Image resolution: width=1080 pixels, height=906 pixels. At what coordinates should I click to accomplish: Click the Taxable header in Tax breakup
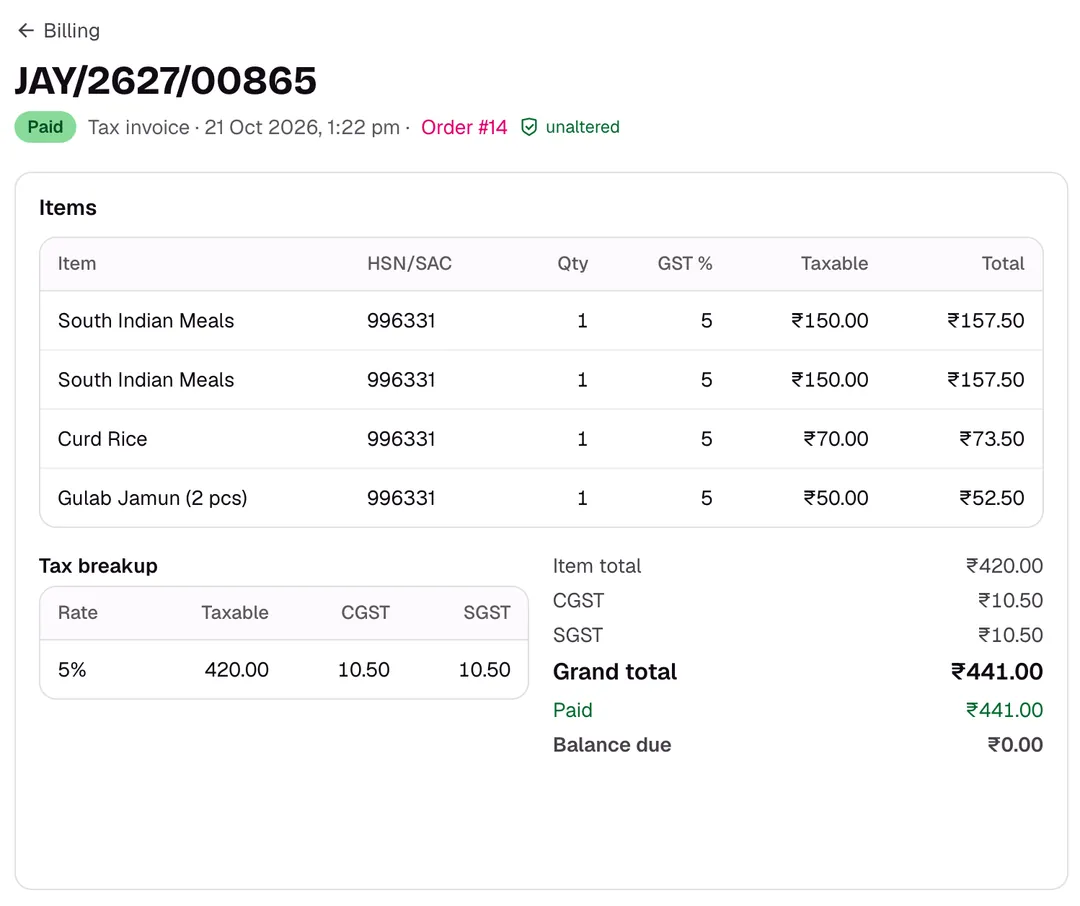pyautogui.click(x=235, y=612)
